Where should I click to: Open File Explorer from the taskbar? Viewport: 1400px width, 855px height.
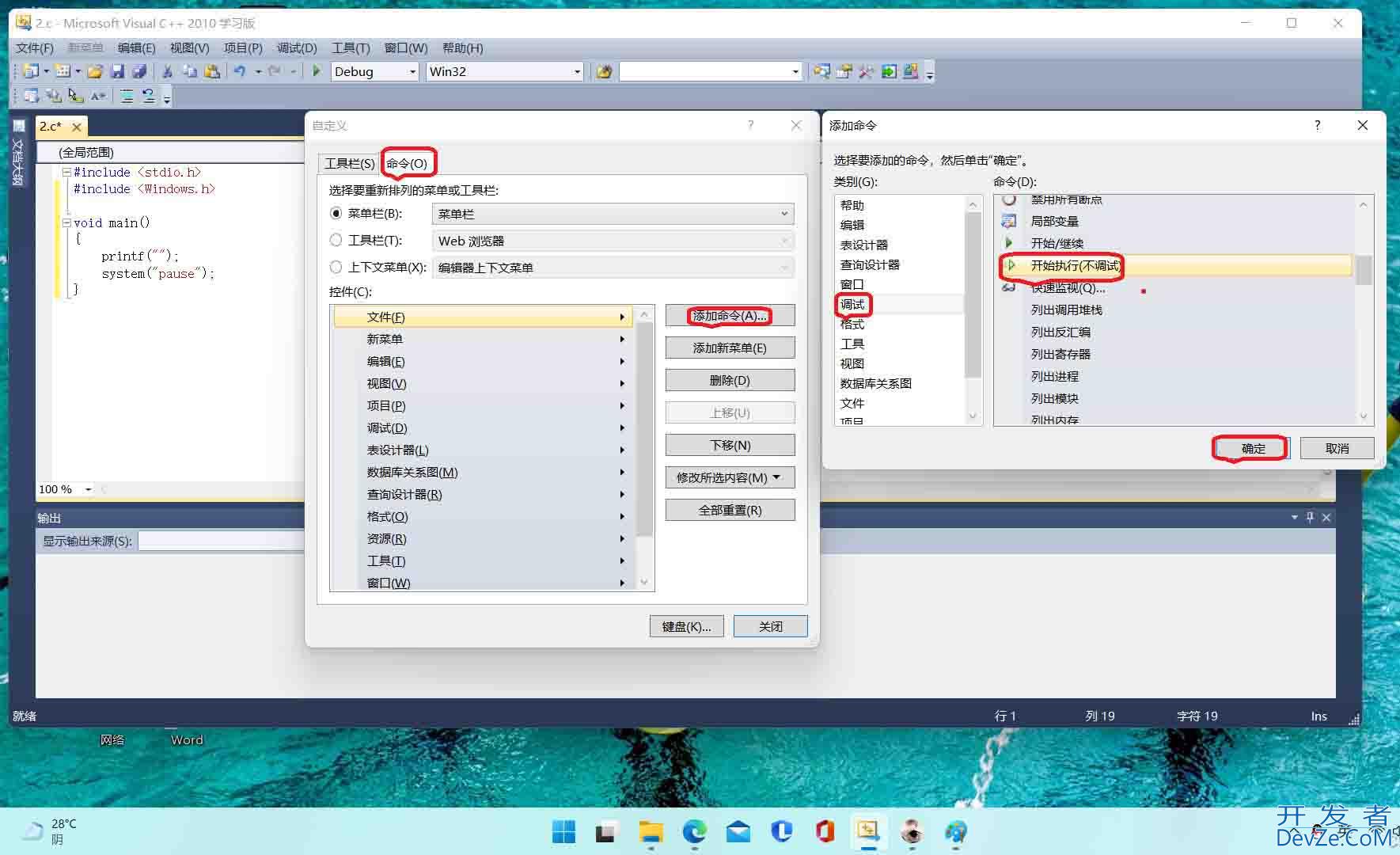[x=651, y=832]
